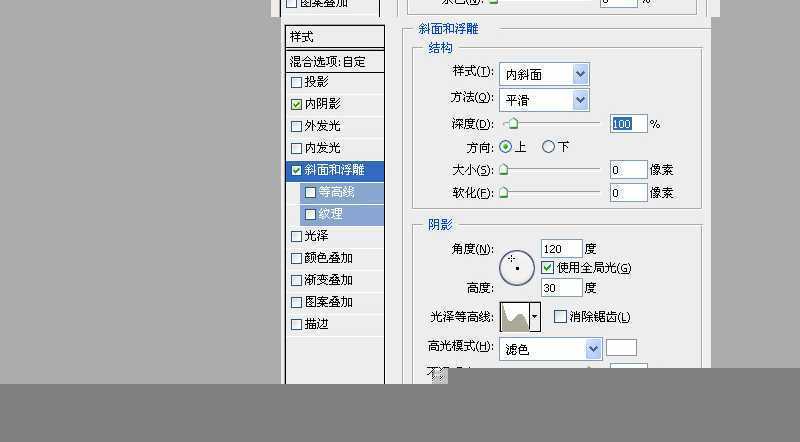Image resolution: width=800 pixels, height=442 pixels.
Task: Click the 深度 slider handle
Action: pyautogui.click(x=513, y=124)
